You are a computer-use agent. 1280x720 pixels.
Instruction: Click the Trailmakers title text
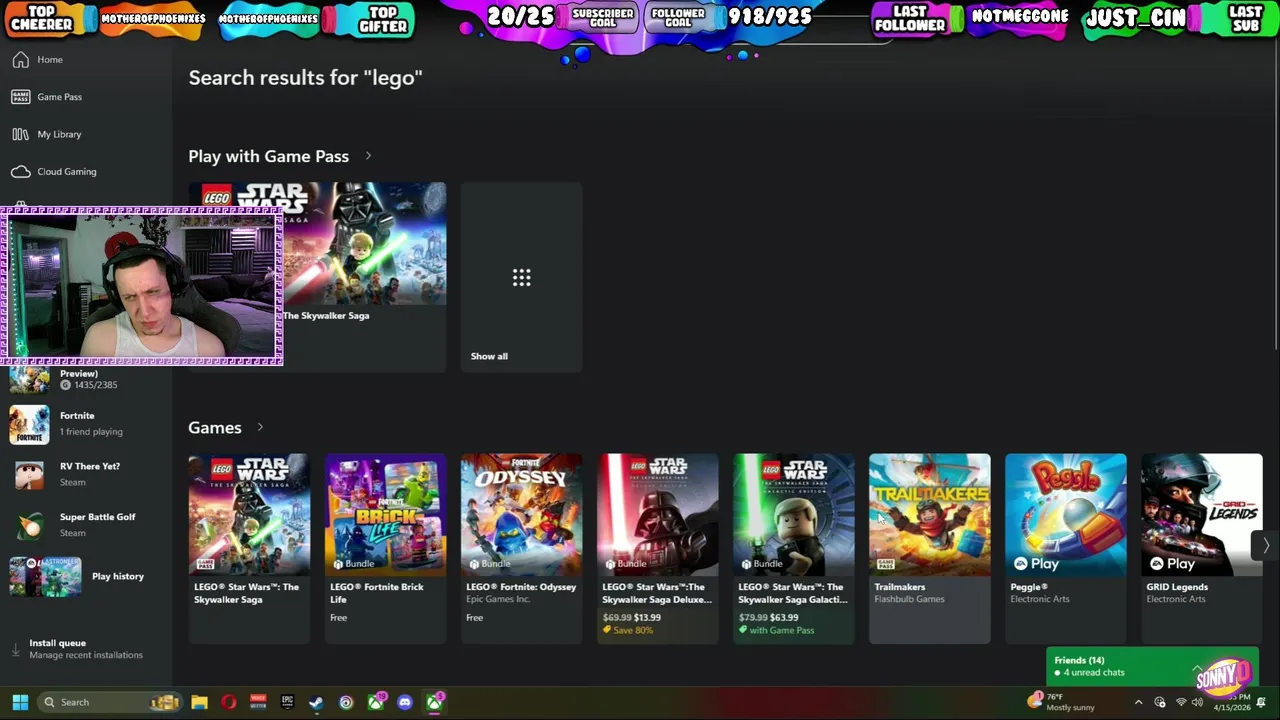coord(900,587)
